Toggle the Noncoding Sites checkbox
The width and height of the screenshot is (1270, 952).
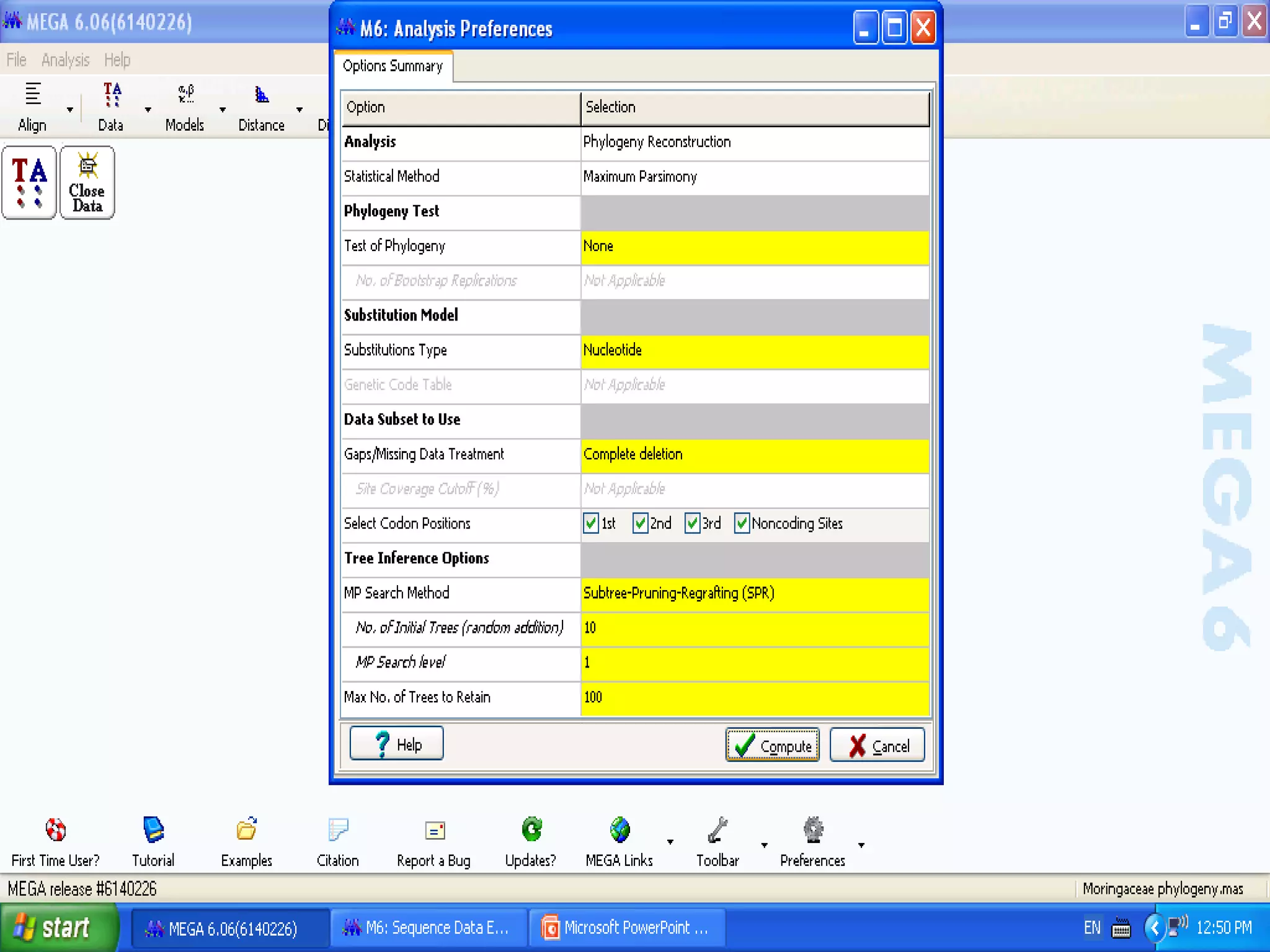pos(742,523)
